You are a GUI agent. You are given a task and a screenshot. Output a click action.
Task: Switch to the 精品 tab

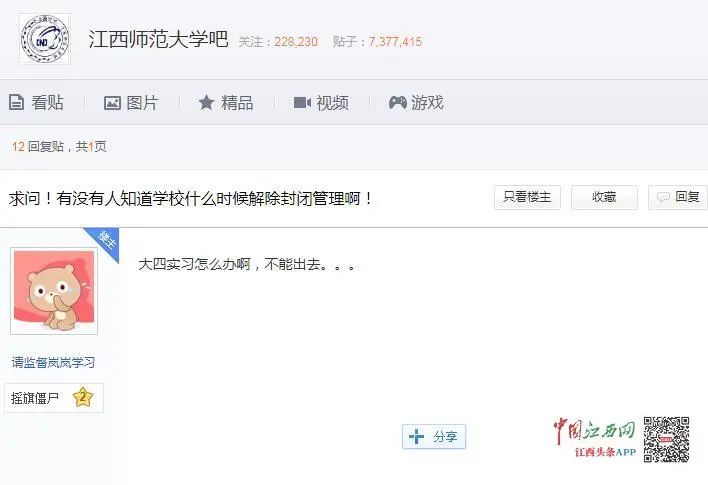pyautogui.click(x=226, y=103)
